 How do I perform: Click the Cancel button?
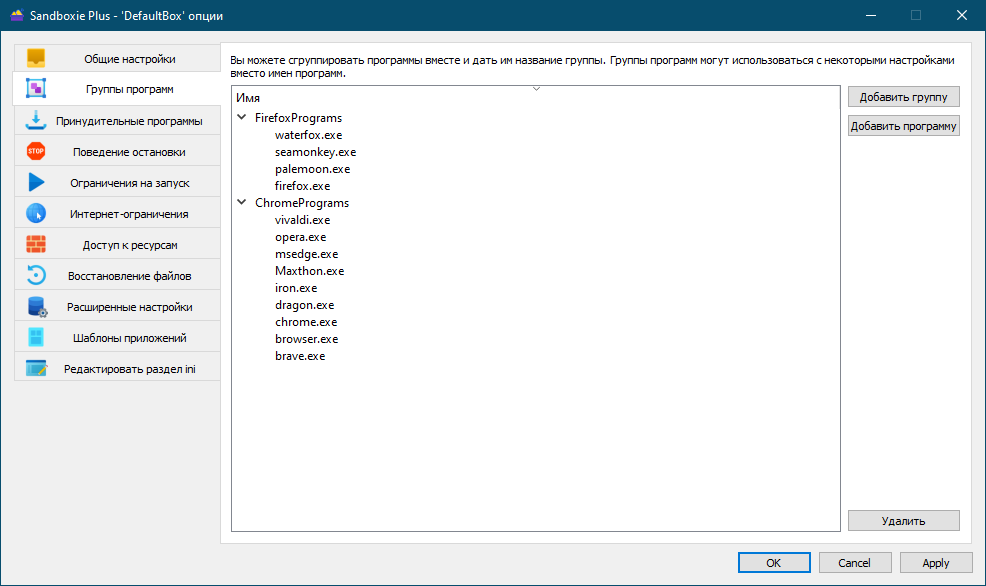pyautogui.click(x=855, y=563)
